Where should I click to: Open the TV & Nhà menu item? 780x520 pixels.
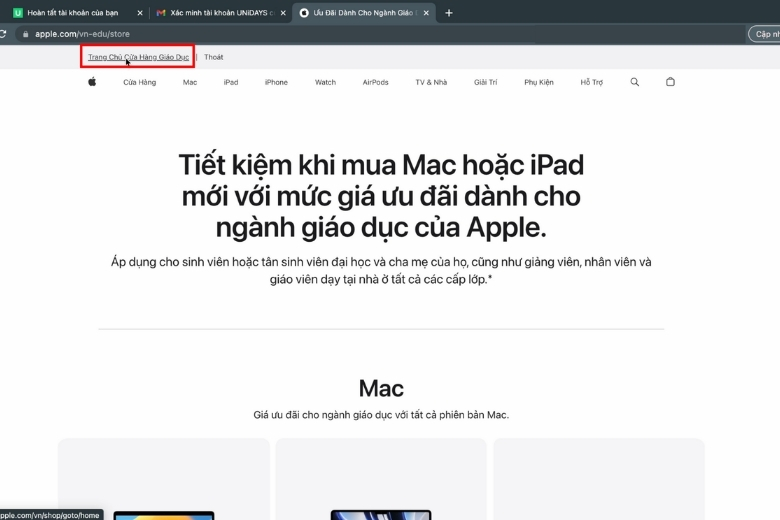(x=431, y=82)
